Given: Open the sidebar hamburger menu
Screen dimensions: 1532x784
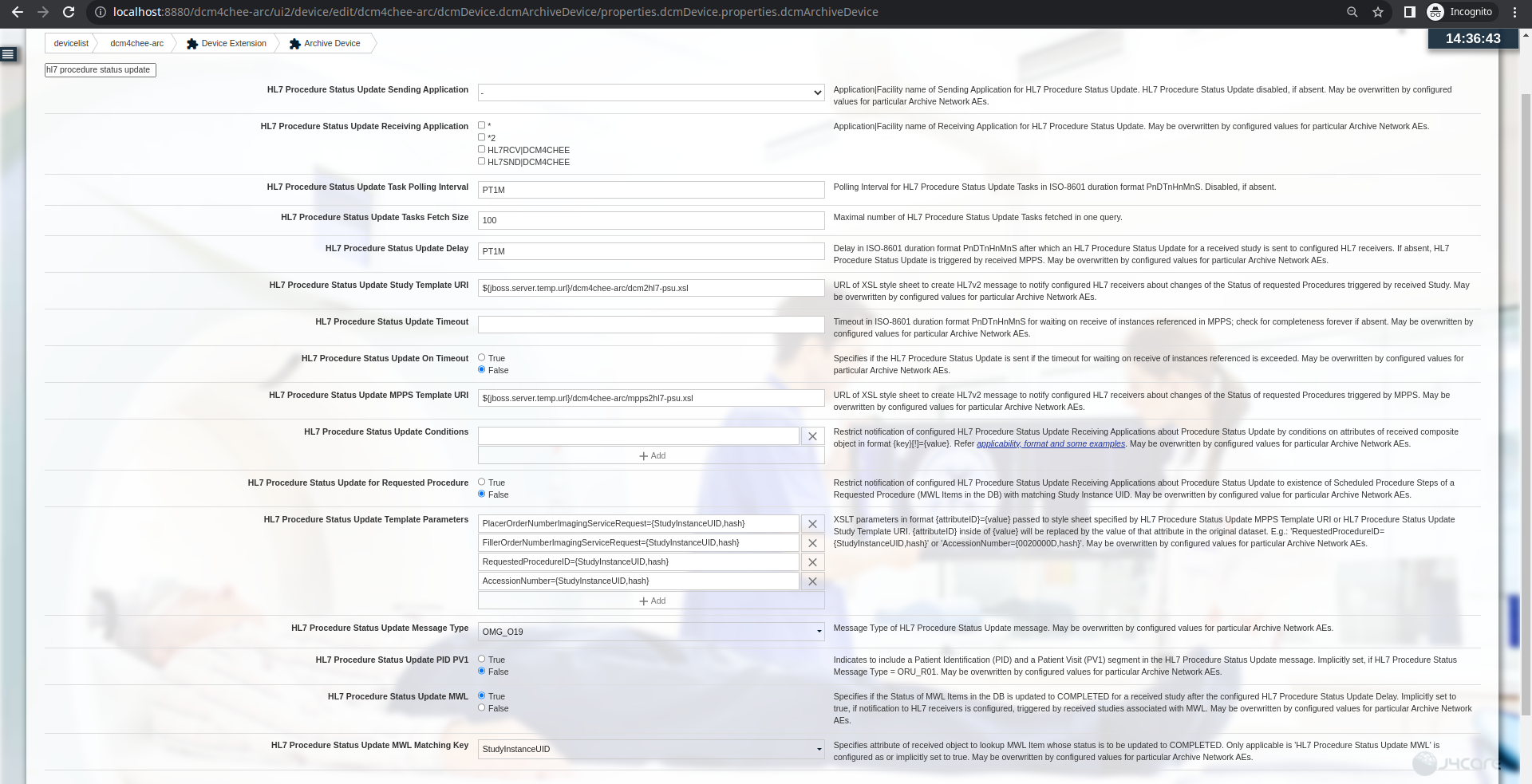Looking at the screenshot, I should point(8,53).
